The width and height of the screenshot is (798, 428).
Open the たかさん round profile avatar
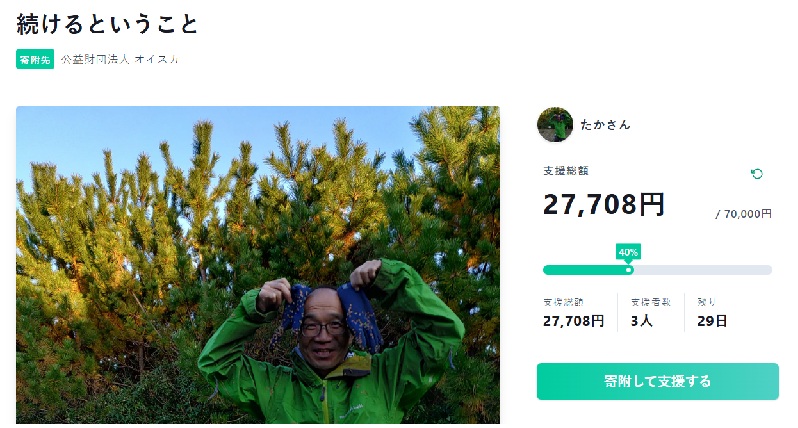tap(555, 125)
